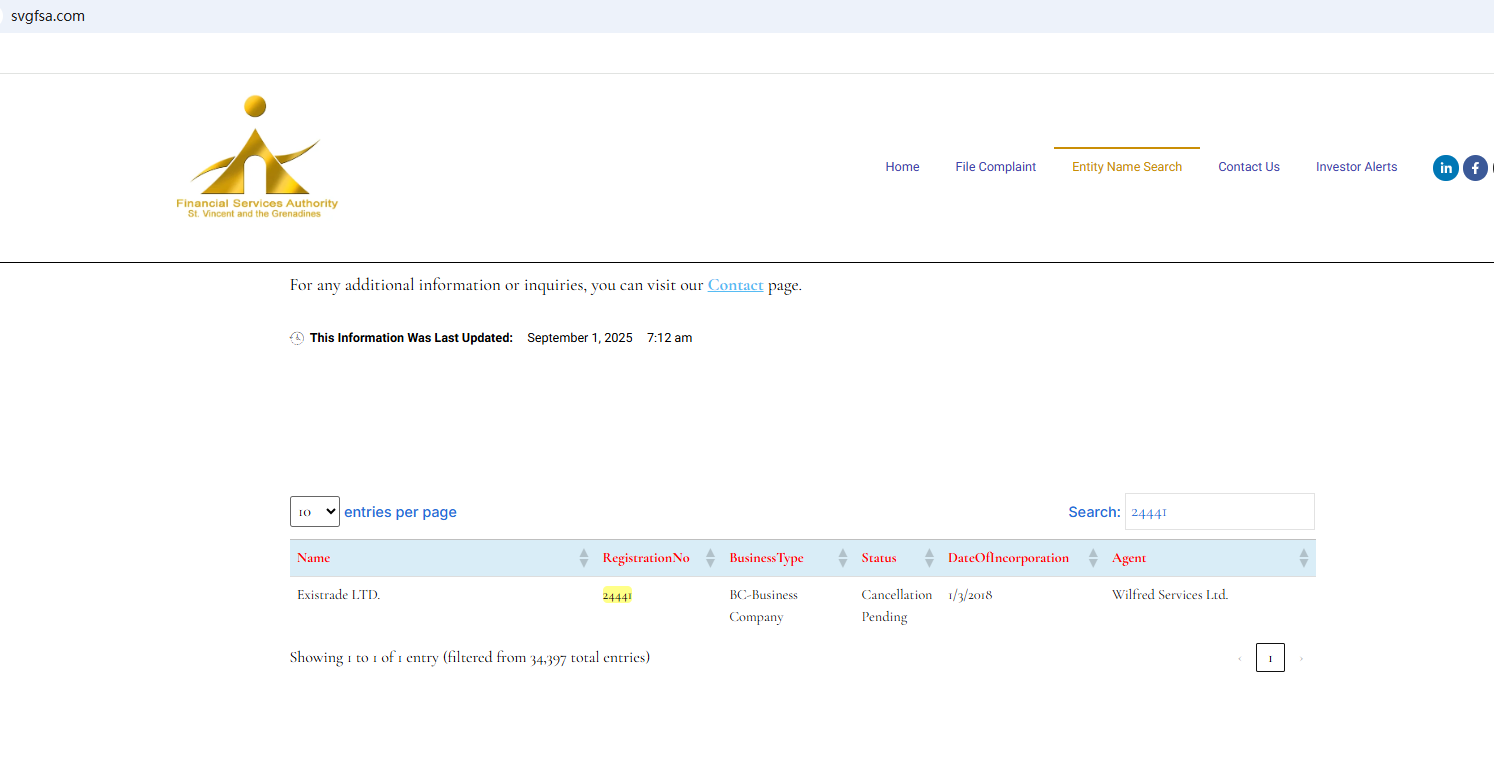Open the entries per page dropdown
Viewport: 1494px width, 767px height.
tap(315, 512)
